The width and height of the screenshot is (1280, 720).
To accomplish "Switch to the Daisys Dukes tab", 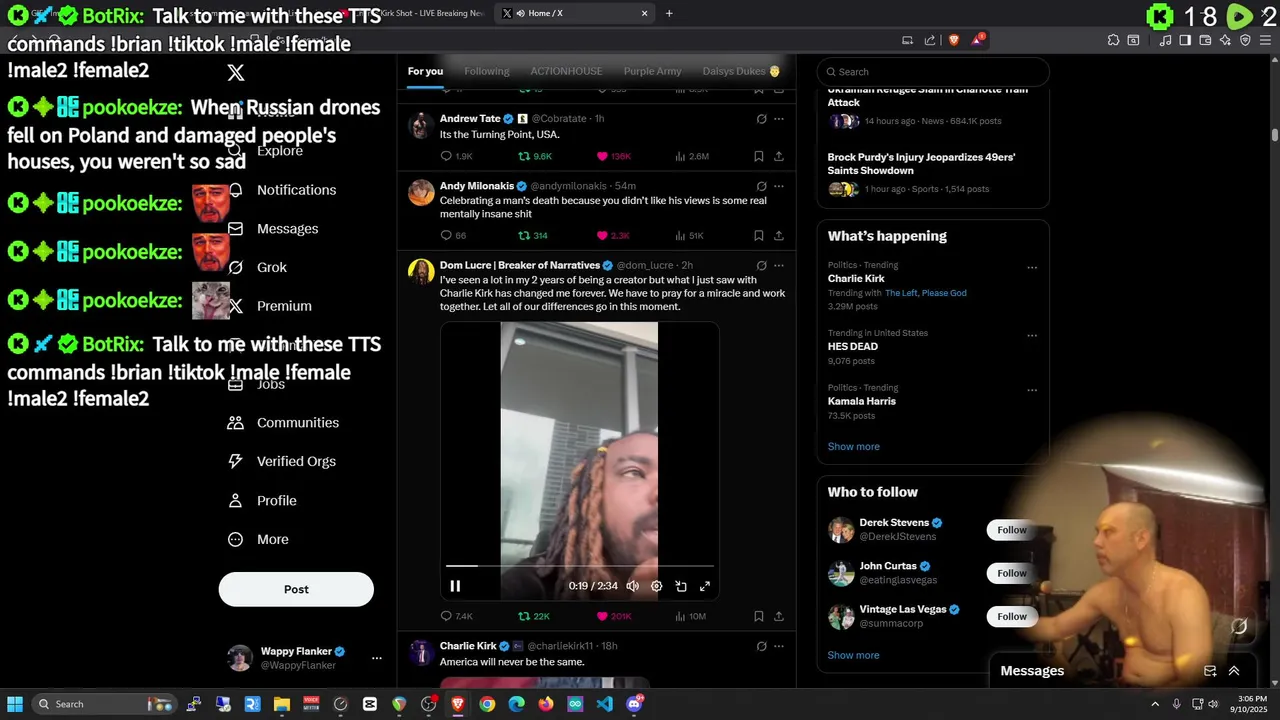I will tap(741, 71).
